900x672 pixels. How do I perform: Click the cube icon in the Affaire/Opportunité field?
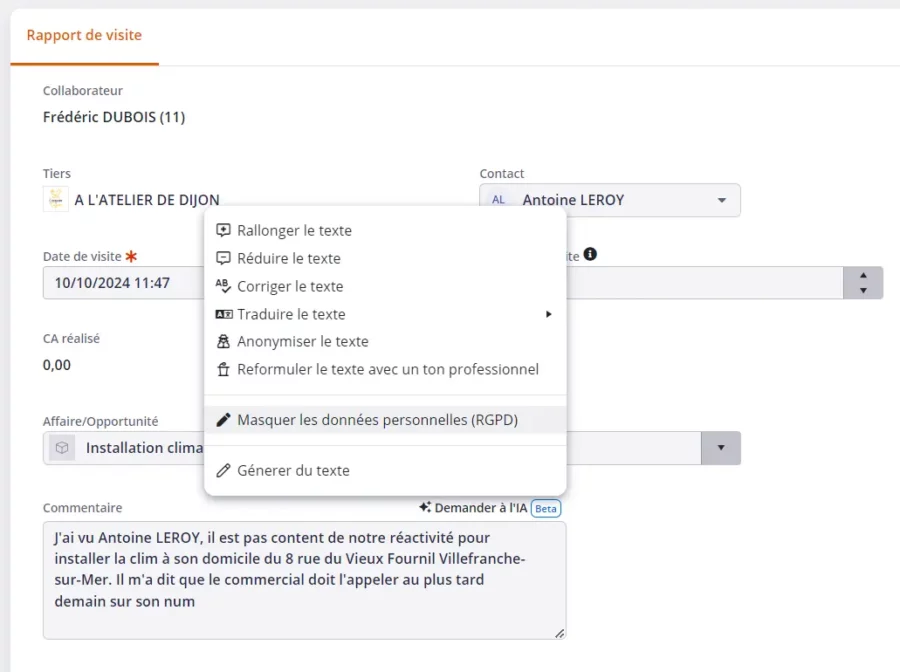pos(61,447)
